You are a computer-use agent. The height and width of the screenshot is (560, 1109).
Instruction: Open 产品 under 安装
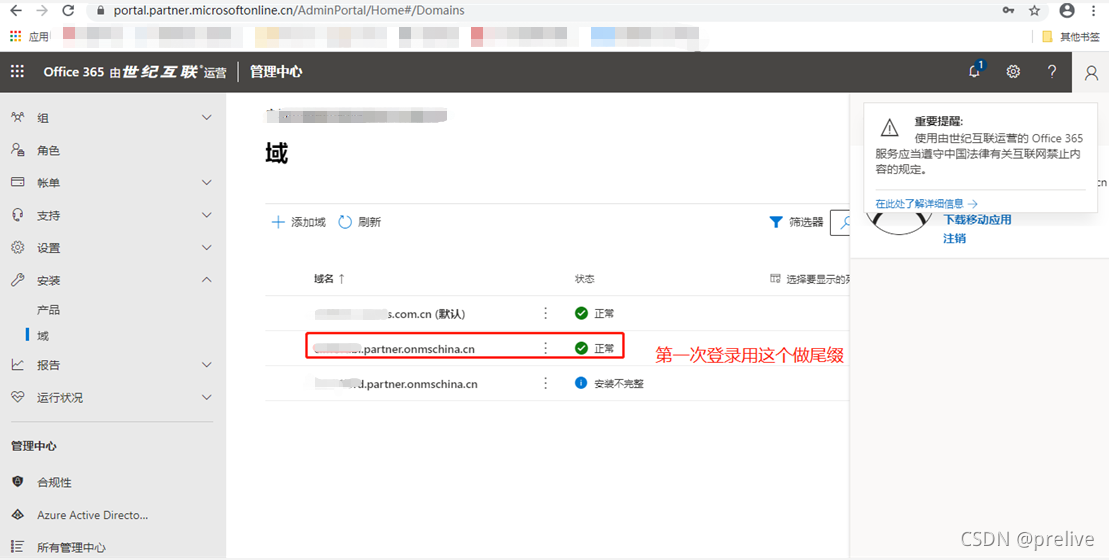pos(48,310)
